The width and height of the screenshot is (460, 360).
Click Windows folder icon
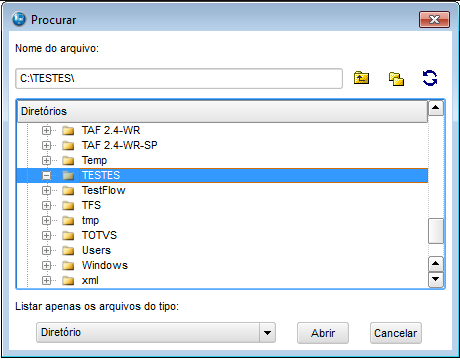(68, 265)
